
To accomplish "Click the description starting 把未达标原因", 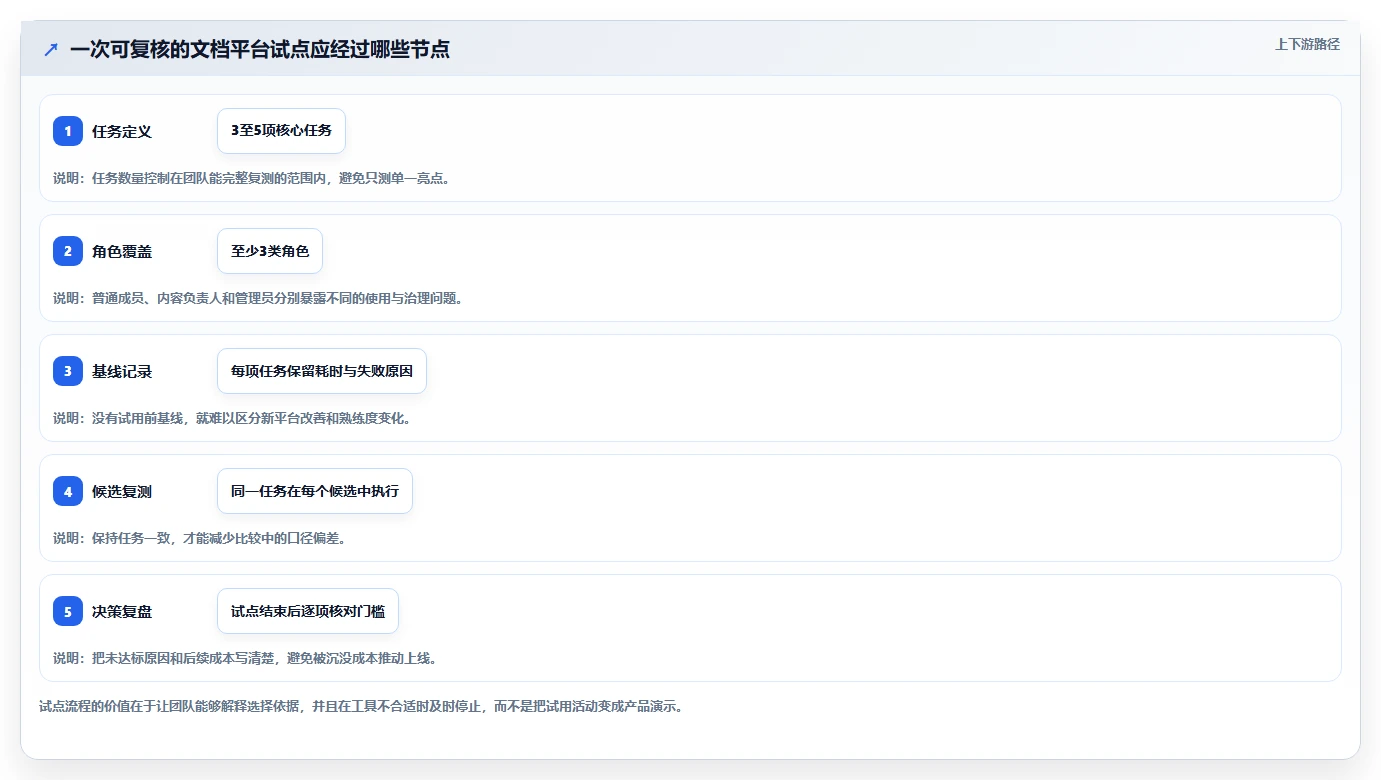I will pos(245,658).
